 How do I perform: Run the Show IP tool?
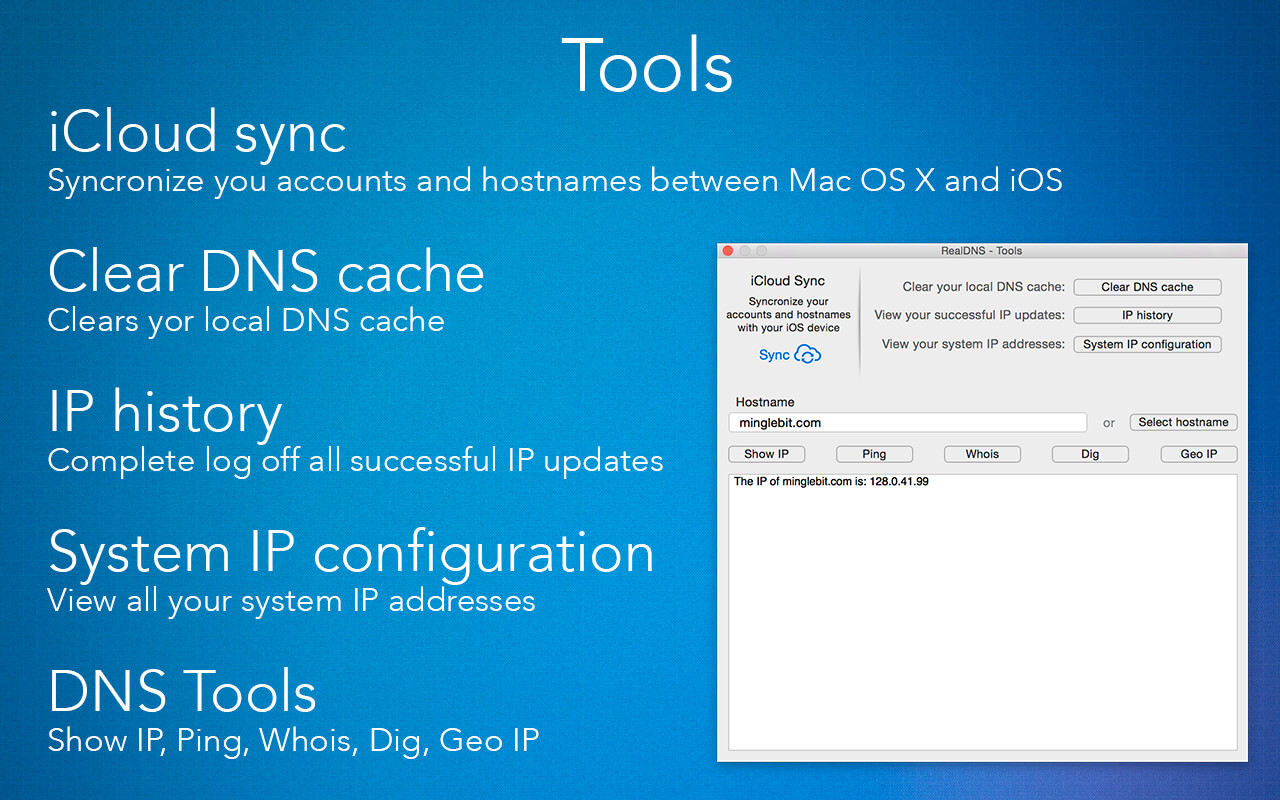[766, 454]
